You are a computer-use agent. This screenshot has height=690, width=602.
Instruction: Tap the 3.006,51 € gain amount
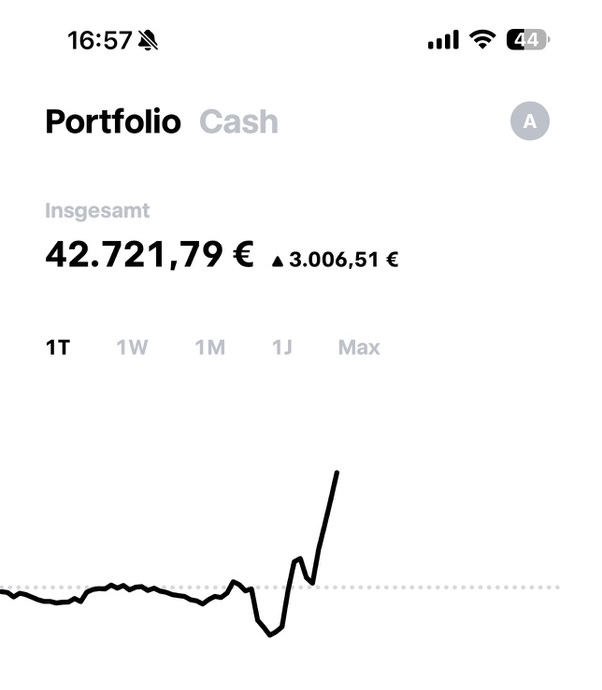tap(344, 260)
